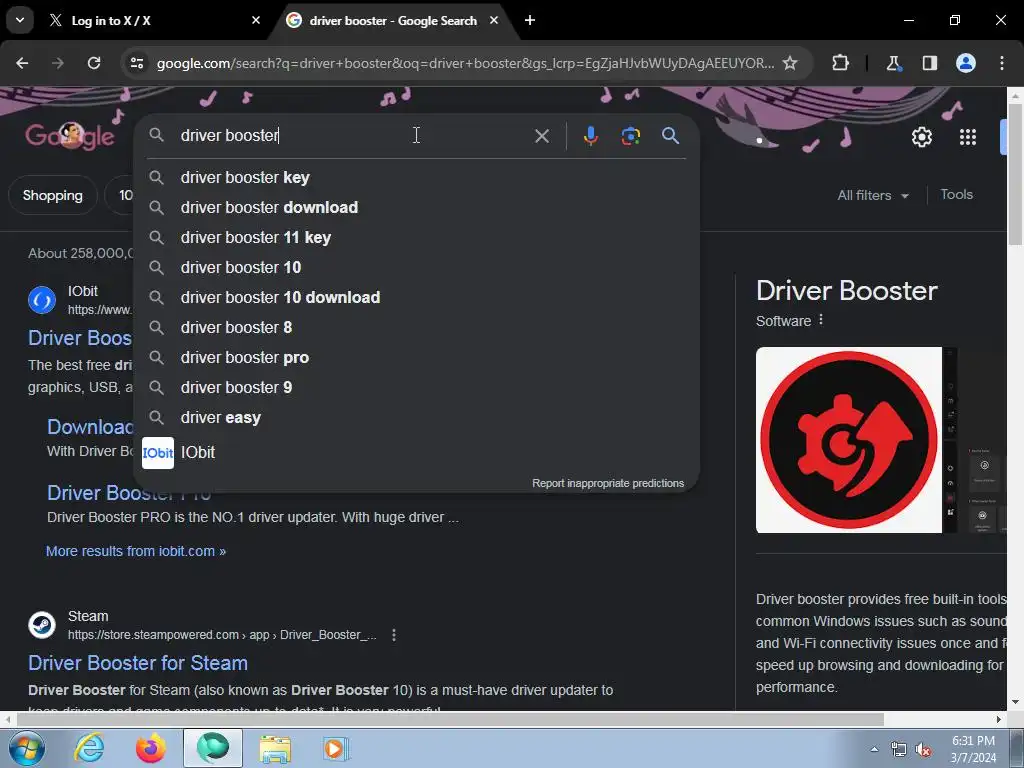The width and height of the screenshot is (1024, 768).
Task: Open Chrome's three-dot menu
Action: pos(1002,63)
